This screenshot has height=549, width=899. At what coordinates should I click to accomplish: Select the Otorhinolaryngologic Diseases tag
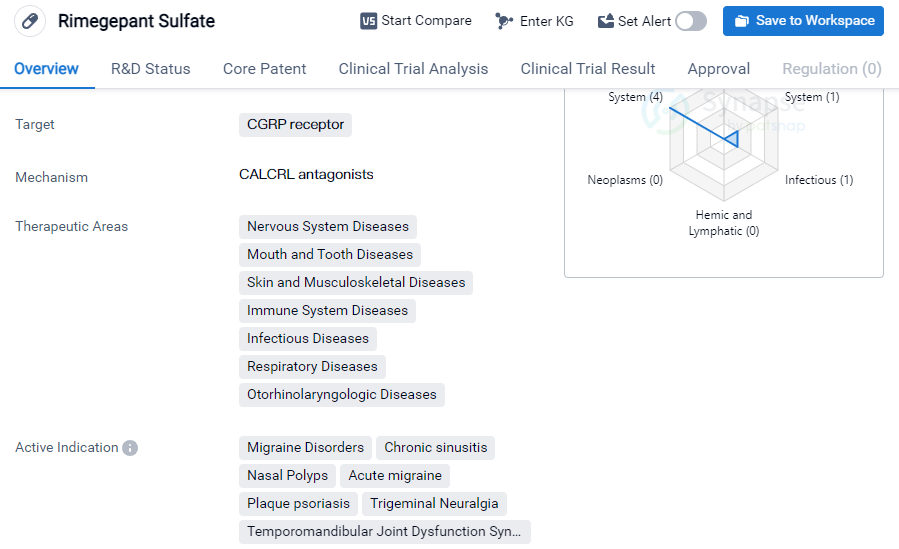pyautogui.click(x=342, y=395)
